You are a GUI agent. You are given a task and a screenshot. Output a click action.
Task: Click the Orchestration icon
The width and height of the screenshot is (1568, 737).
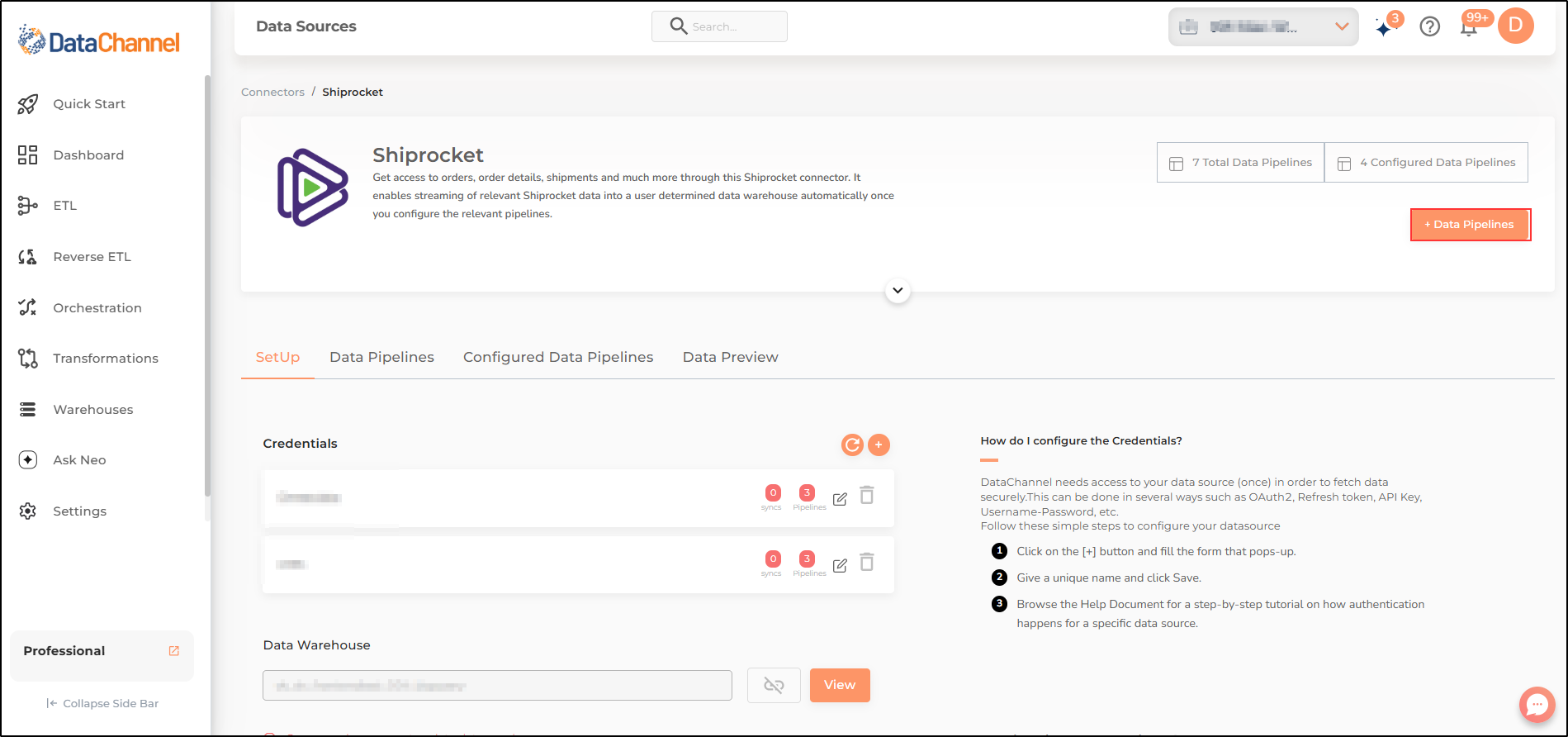pyautogui.click(x=28, y=308)
